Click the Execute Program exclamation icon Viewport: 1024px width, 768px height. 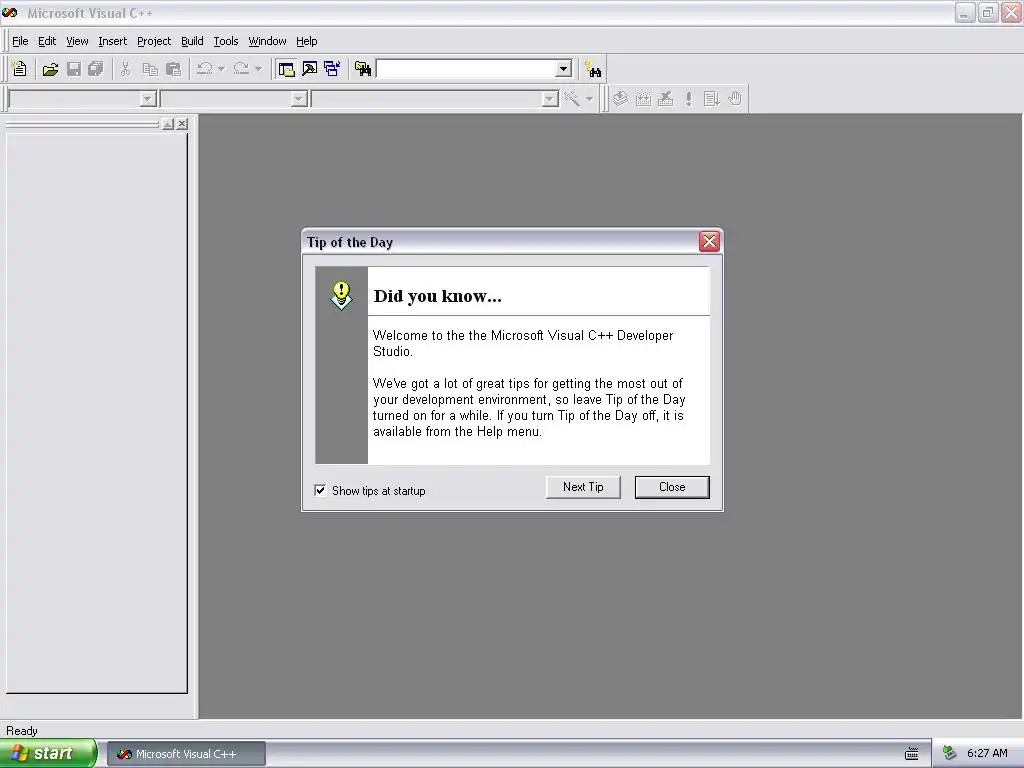point(688,99)
